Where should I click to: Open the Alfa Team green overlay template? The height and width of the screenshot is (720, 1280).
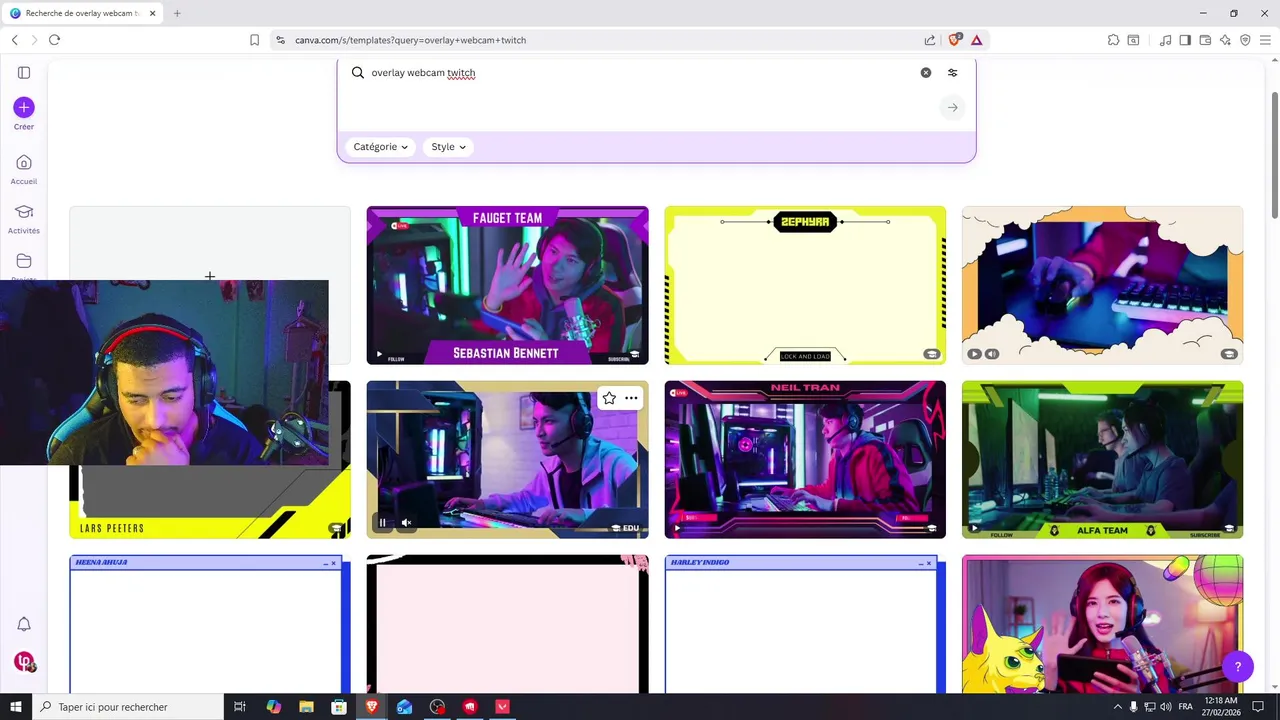pos(1102,459)
